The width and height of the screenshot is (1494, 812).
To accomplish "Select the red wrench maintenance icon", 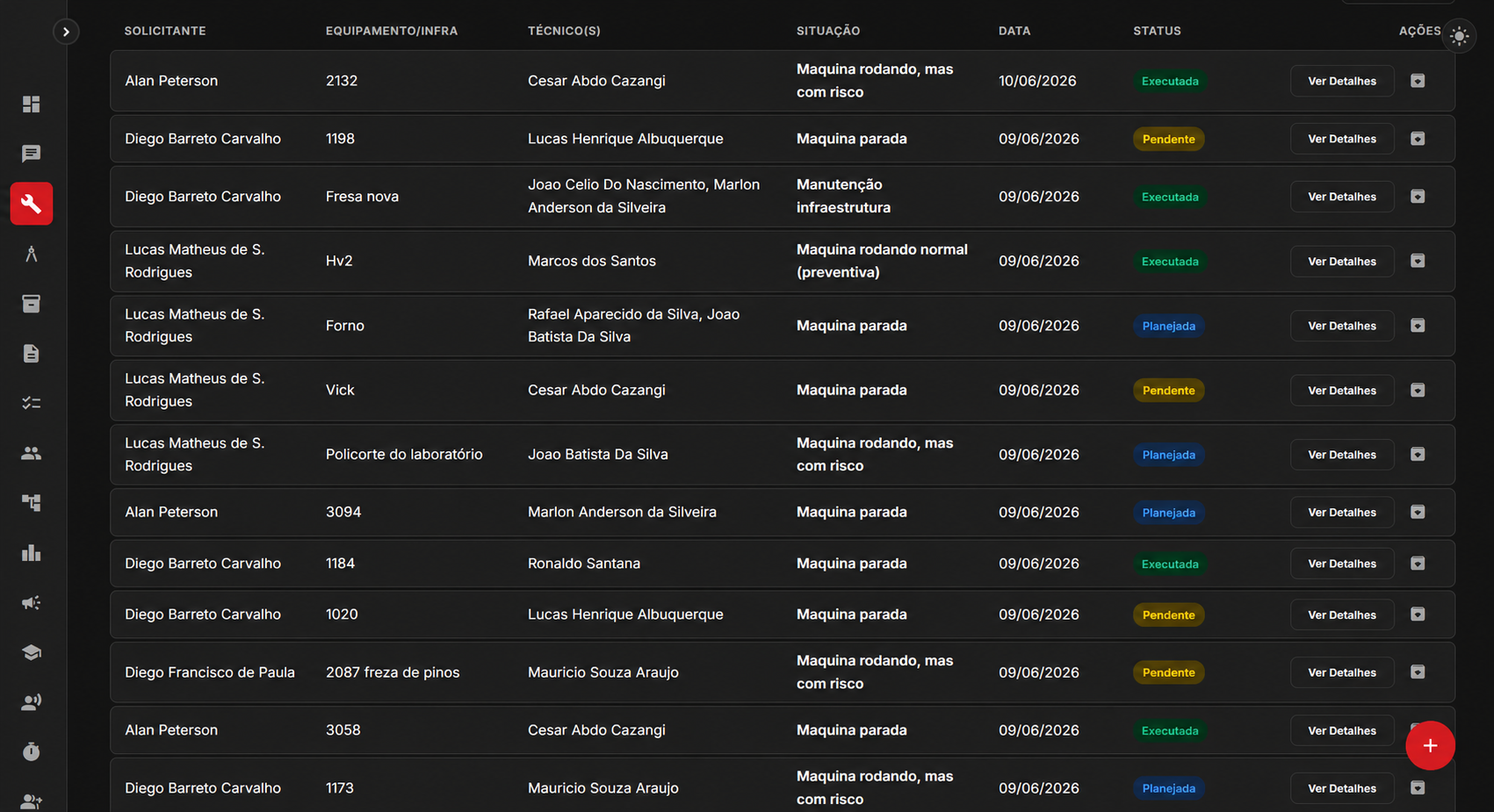I will [x=32, y=204].
